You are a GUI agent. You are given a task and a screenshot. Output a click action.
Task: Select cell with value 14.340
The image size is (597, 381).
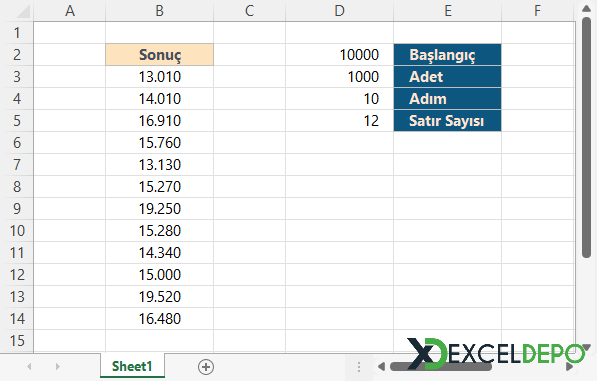(x=160, y=253)
